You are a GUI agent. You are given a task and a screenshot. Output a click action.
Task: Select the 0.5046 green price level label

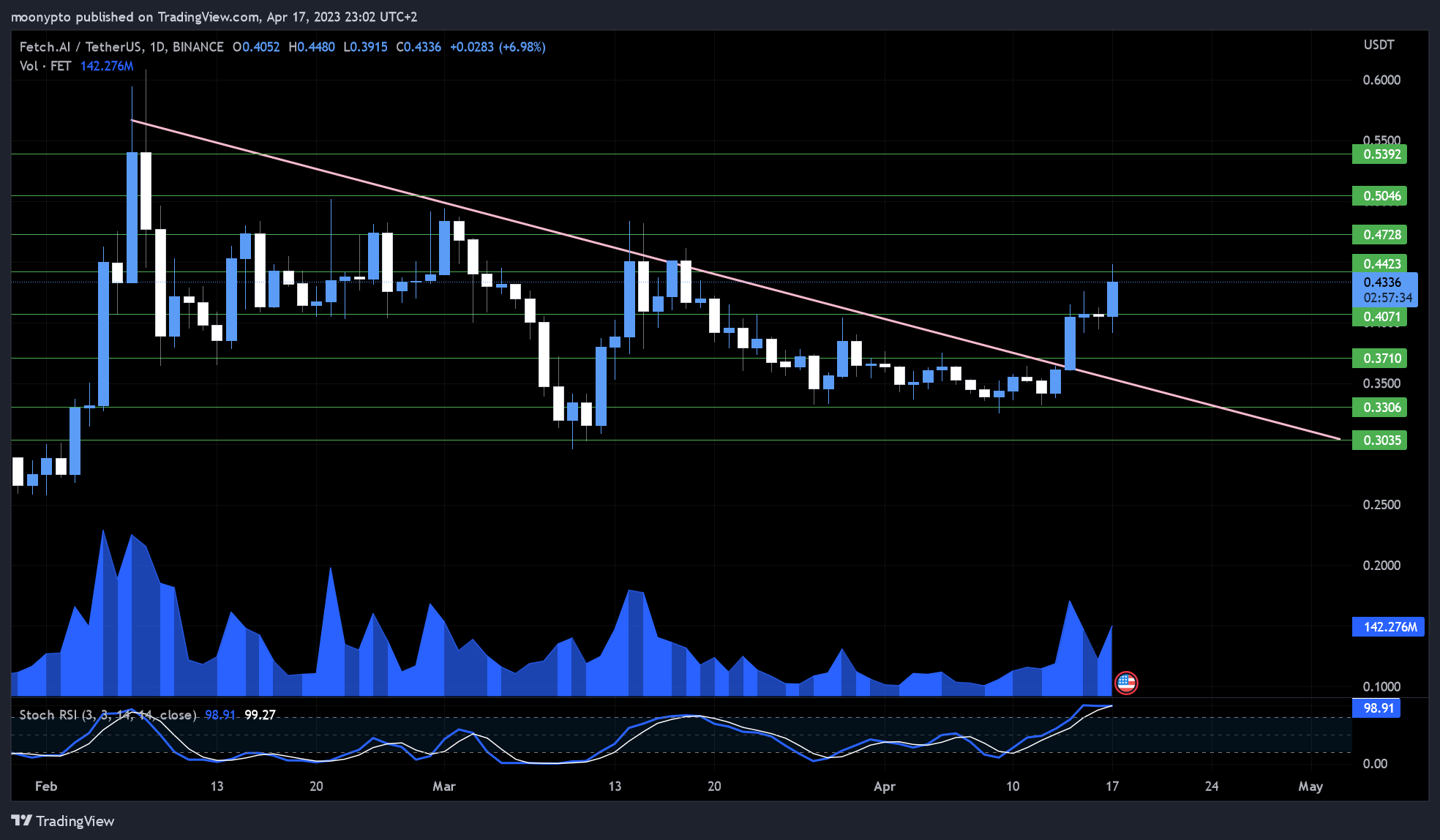[x=1379, y=196]
